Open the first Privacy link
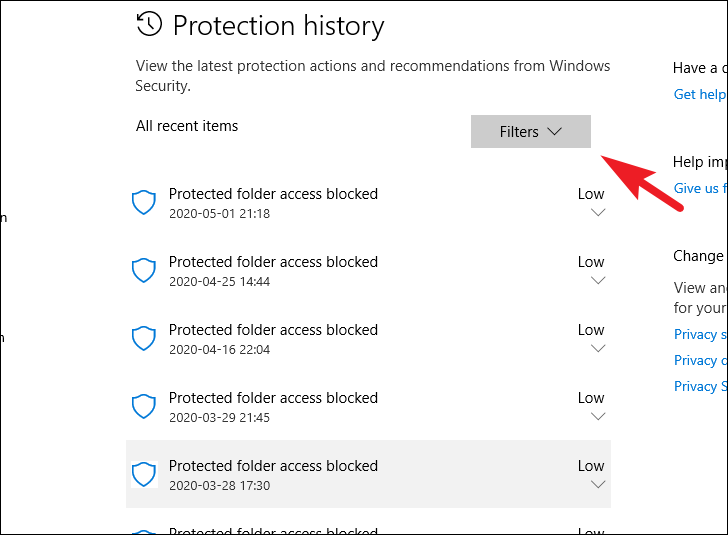This screenshot has height=535, width=728. [x=696, y=334]
